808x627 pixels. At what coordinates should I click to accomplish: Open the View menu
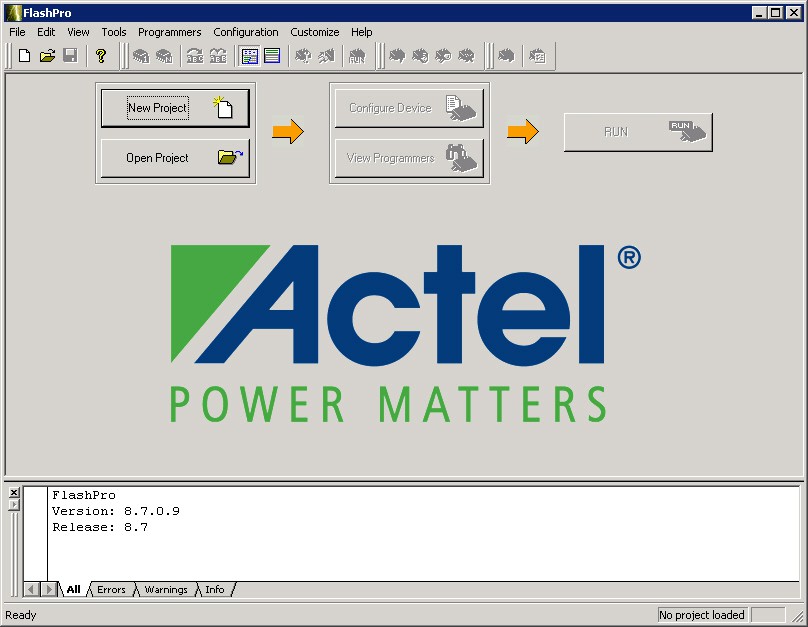pyautogui.click(x=78, y=32)
